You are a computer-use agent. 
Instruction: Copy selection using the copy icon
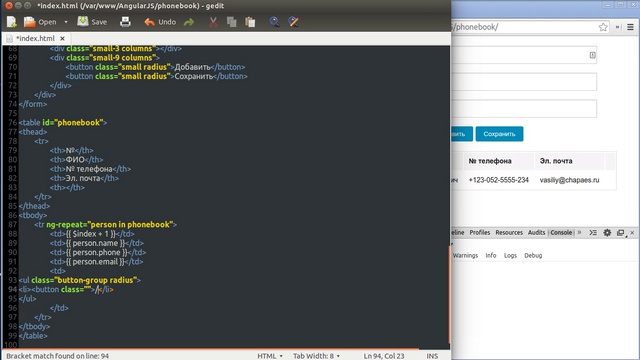pos(231,22)
